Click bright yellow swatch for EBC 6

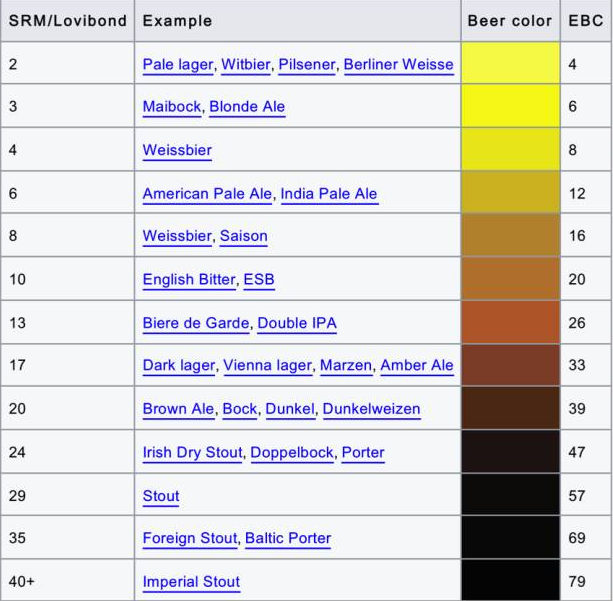(x=511, y=106)
